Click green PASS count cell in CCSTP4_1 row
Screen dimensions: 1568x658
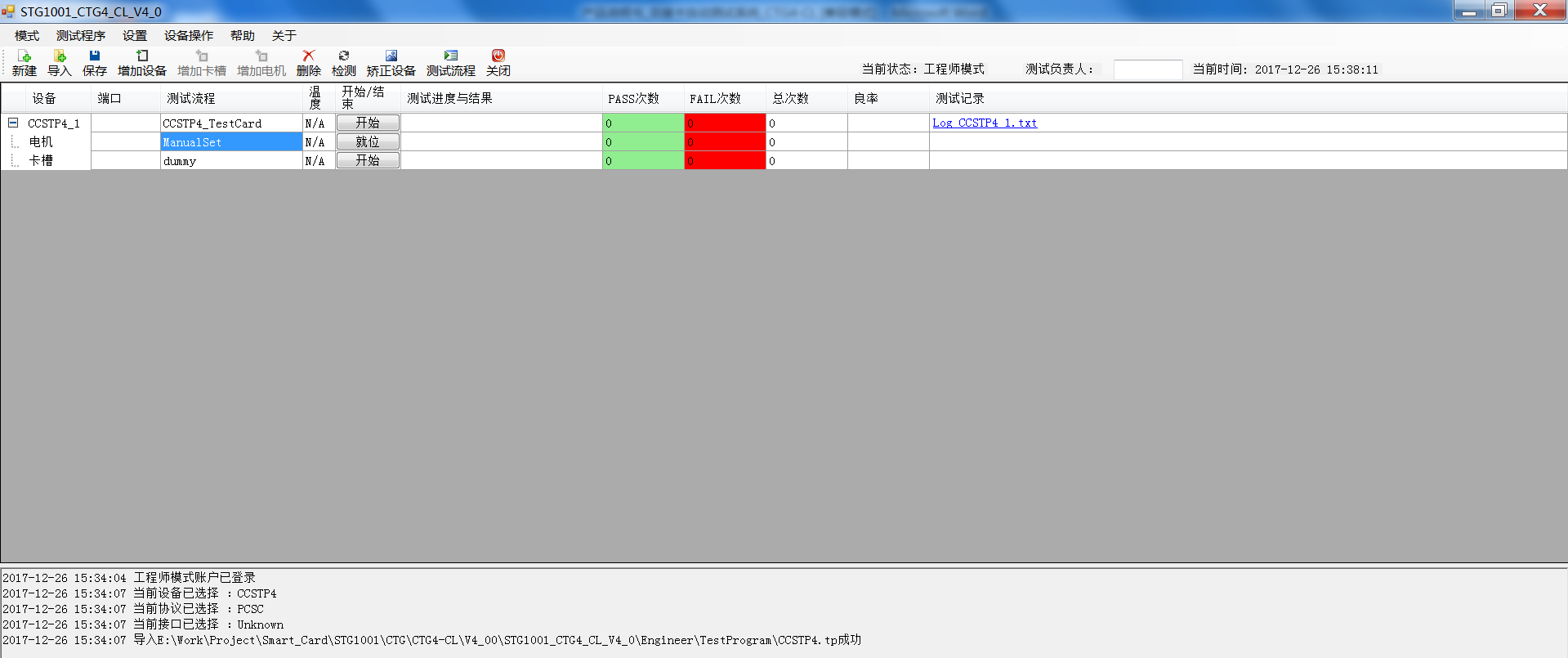coord(643,123)
